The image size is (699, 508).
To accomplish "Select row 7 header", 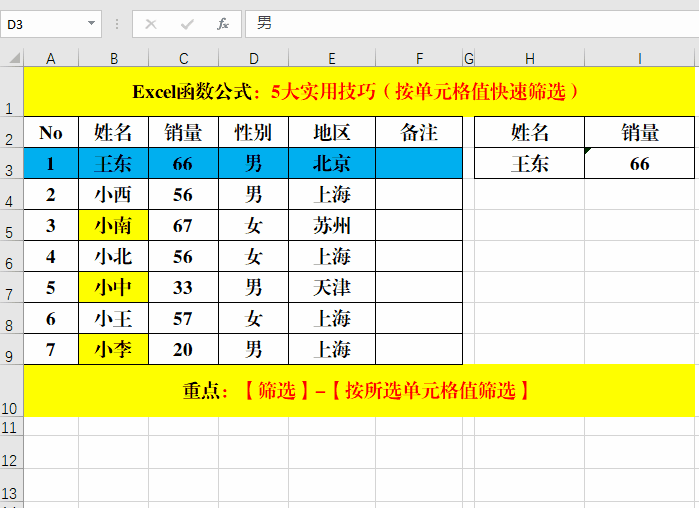I will point(11,287).
